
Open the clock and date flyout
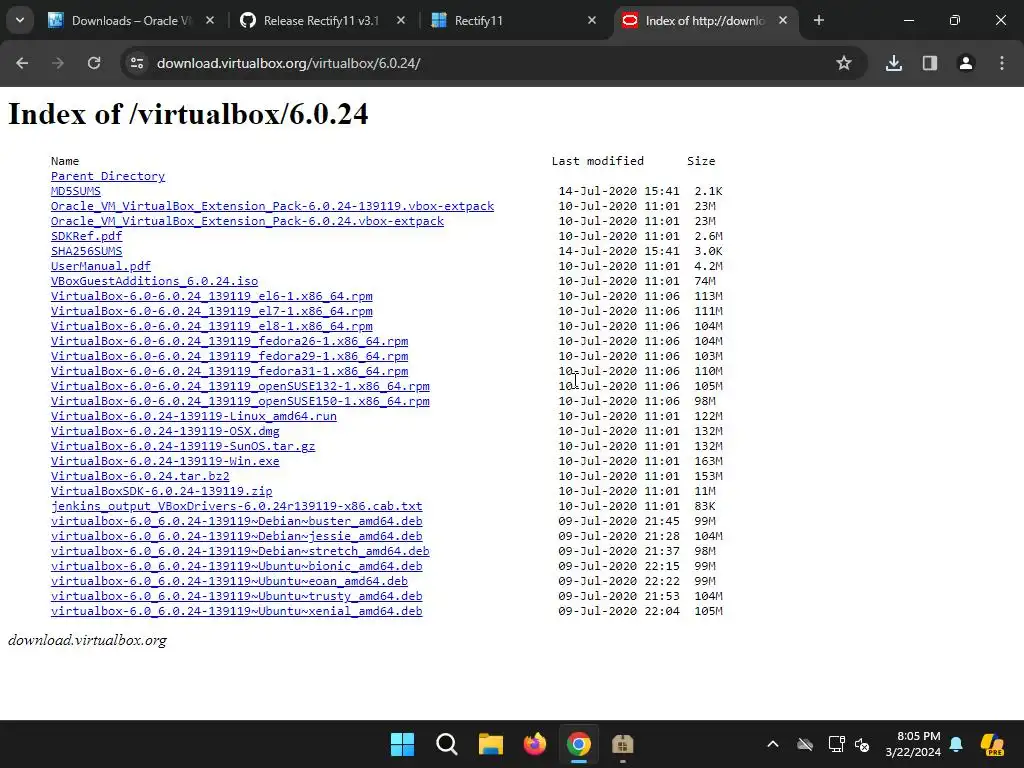pyautogui.click(x=913, y=744)
